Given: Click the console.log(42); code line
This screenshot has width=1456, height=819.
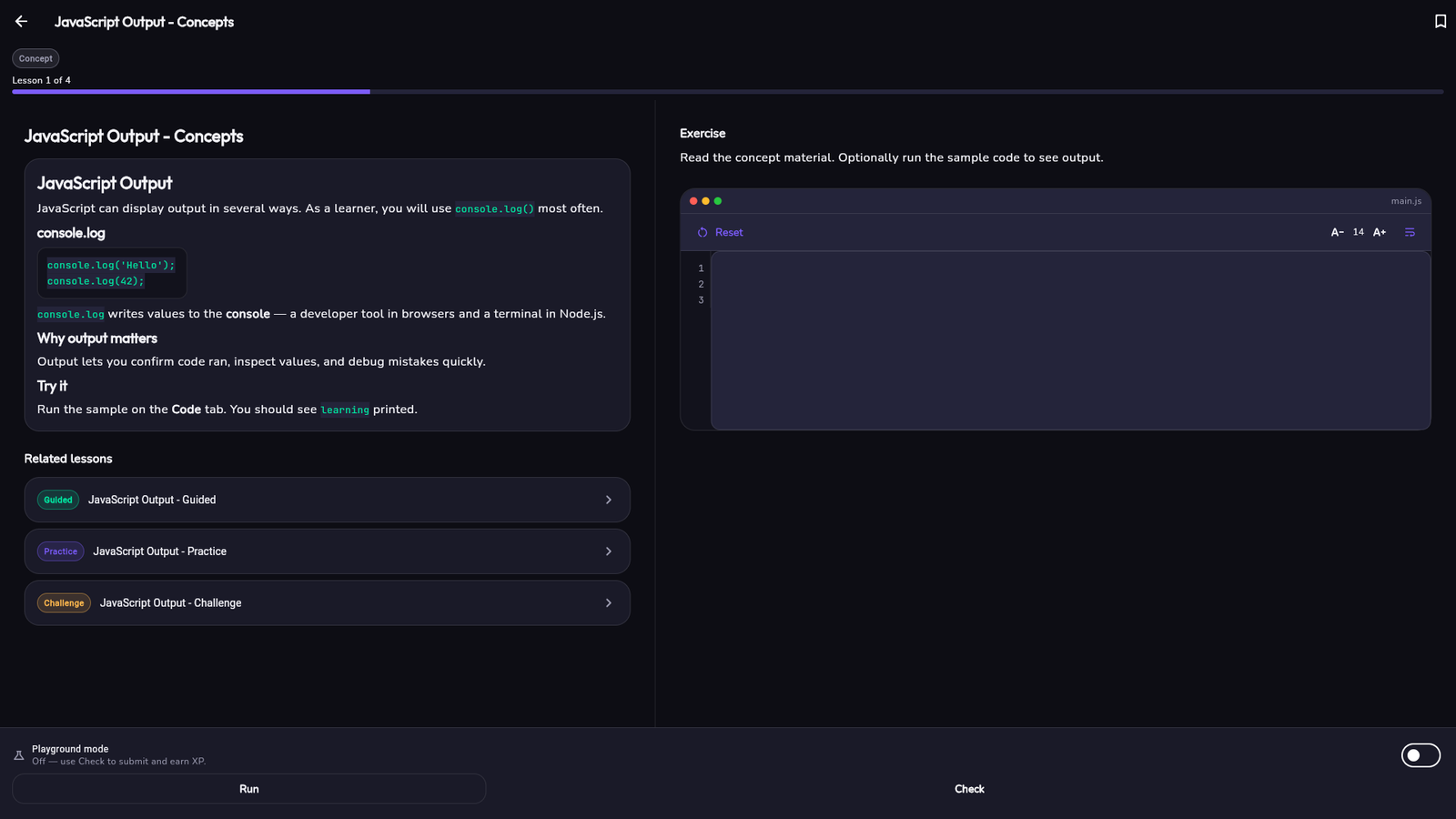Looking at the screenshot, I should [96, 281].
